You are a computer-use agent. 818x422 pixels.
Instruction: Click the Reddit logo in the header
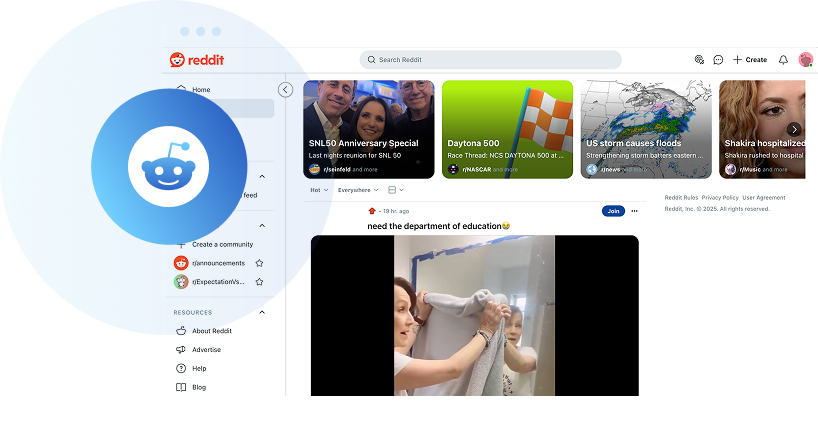click(197, 59)
